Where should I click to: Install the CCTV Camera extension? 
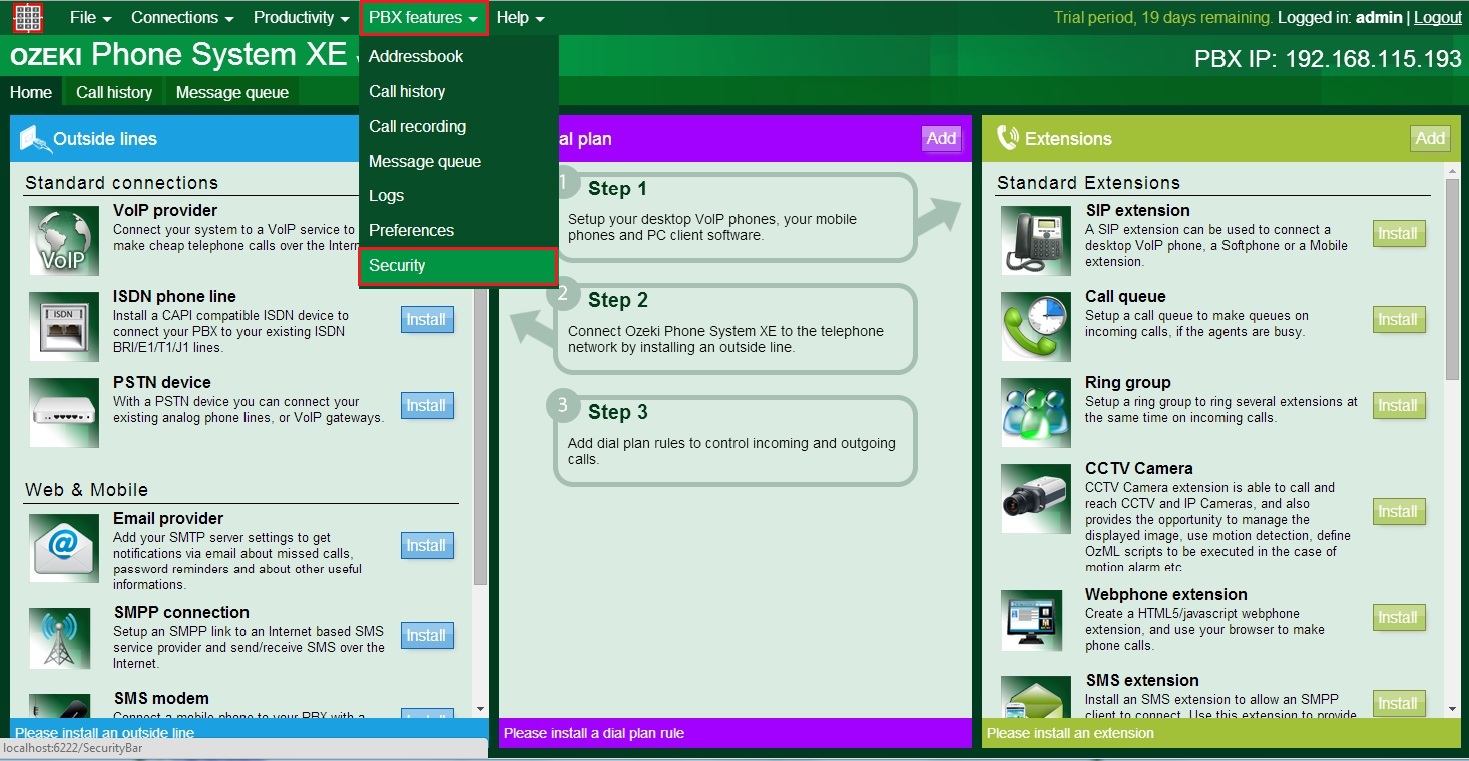(x=1399, y=512)
